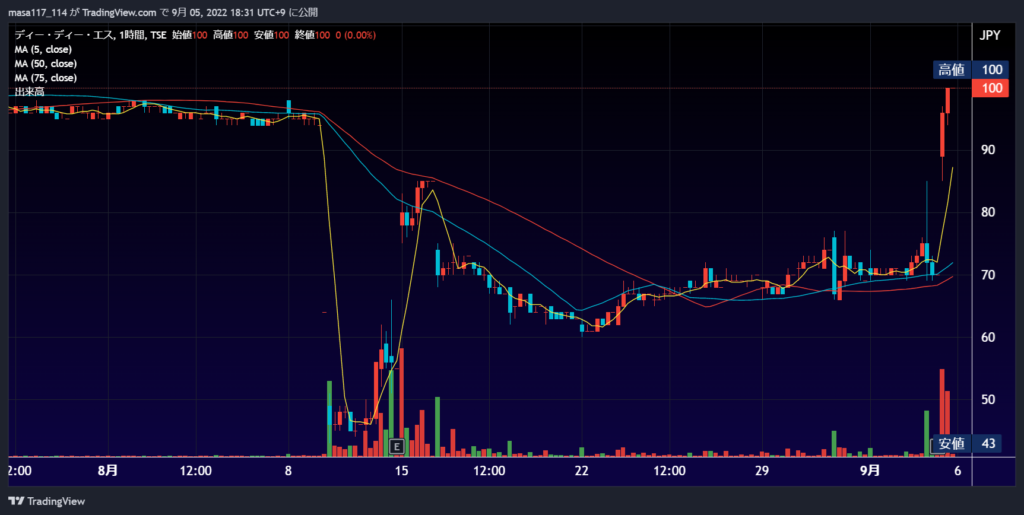This screenshot has width=1024, height=515.
Task: Click the 12:00 label between 15 and 22
Action: [x=489, y=471]
